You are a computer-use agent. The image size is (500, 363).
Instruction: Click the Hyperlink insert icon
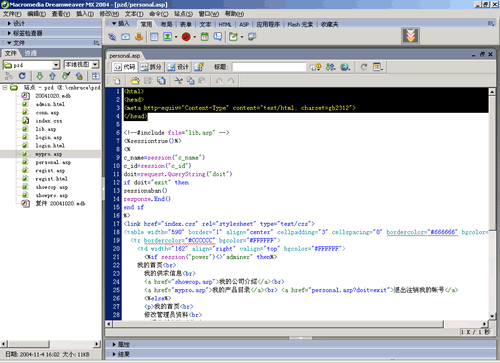[112, 37]
